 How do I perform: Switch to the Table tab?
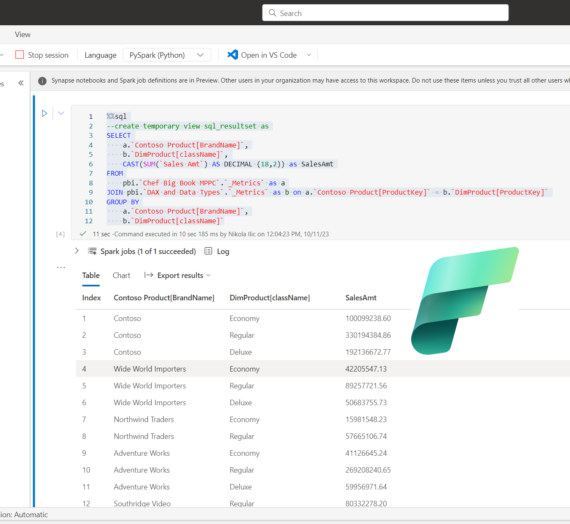[91, 275]
